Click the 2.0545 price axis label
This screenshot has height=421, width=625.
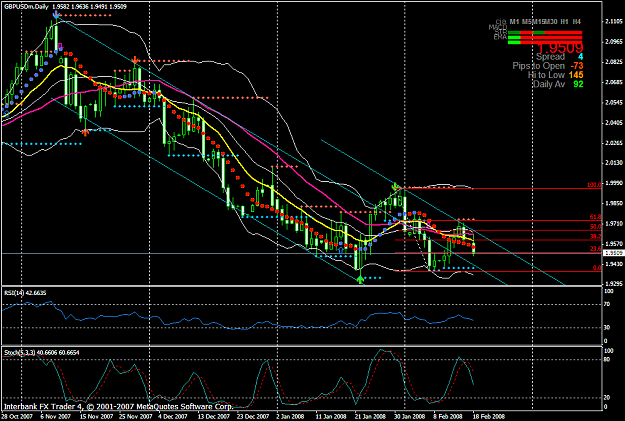(613, 102)
